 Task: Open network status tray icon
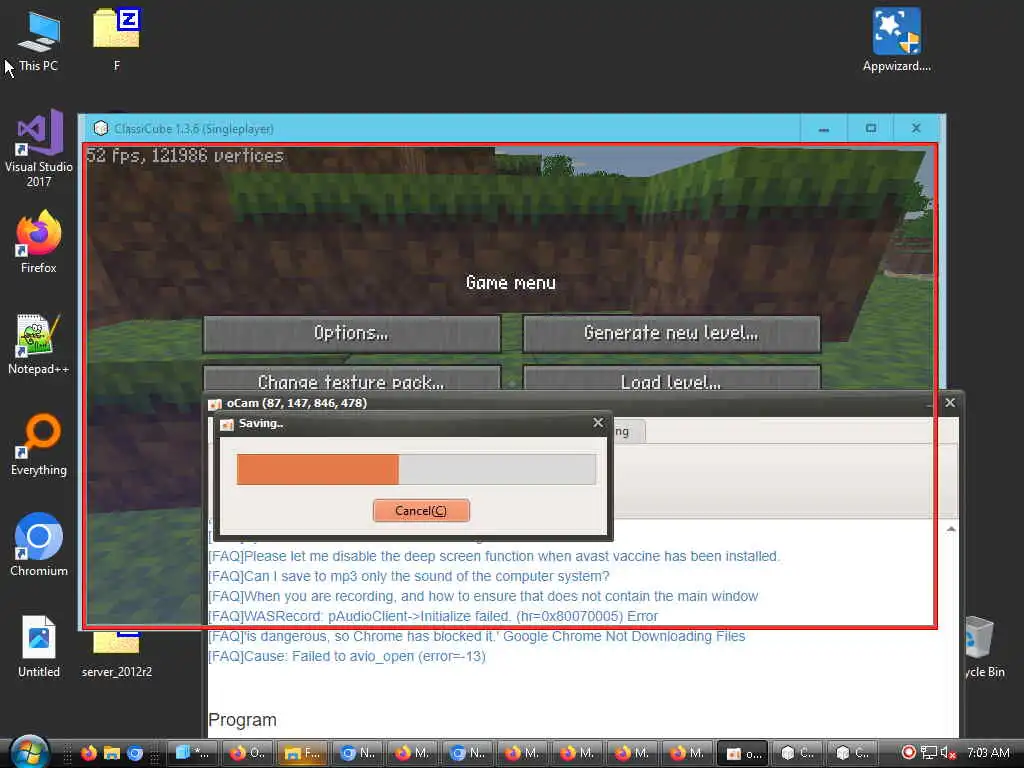coord(928,752)
